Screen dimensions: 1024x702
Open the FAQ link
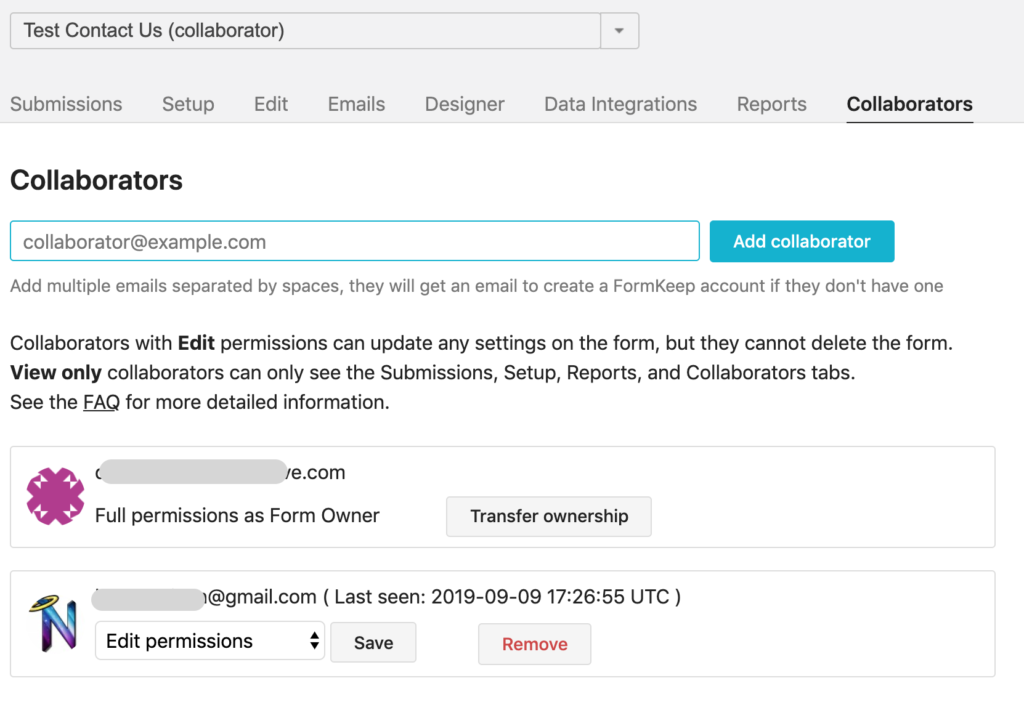pyautogui.click(x=101, y=403)
